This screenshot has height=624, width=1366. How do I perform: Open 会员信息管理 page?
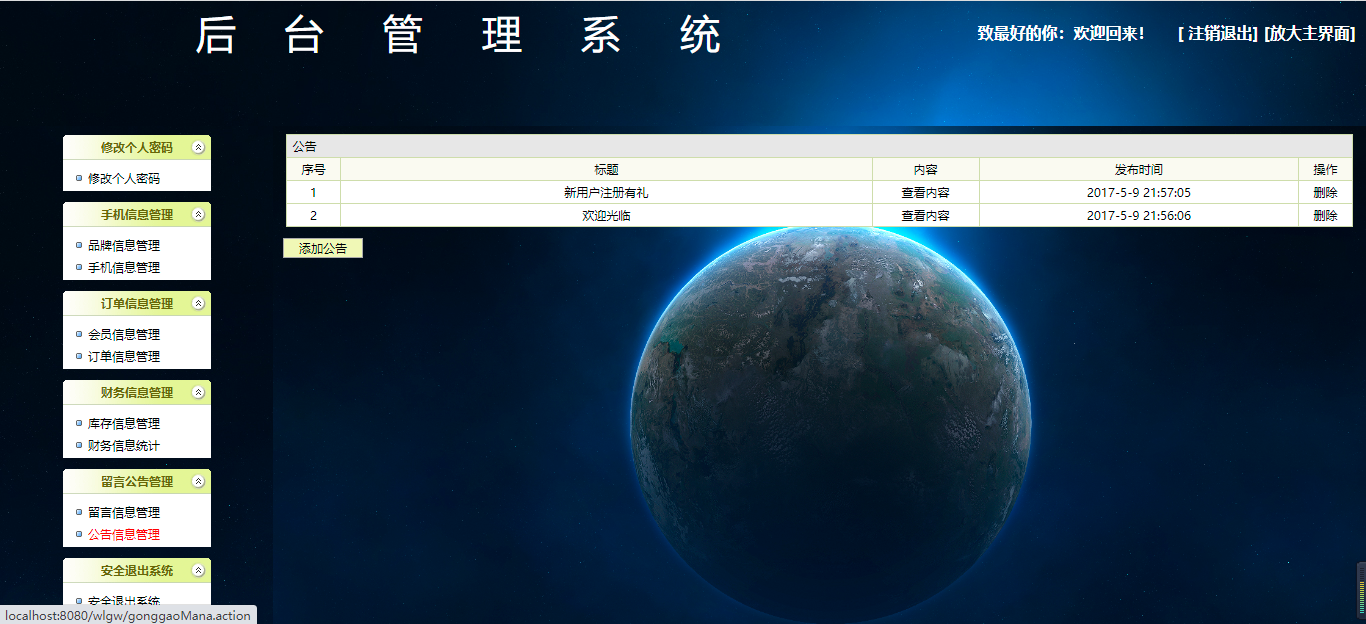[124, 334]
